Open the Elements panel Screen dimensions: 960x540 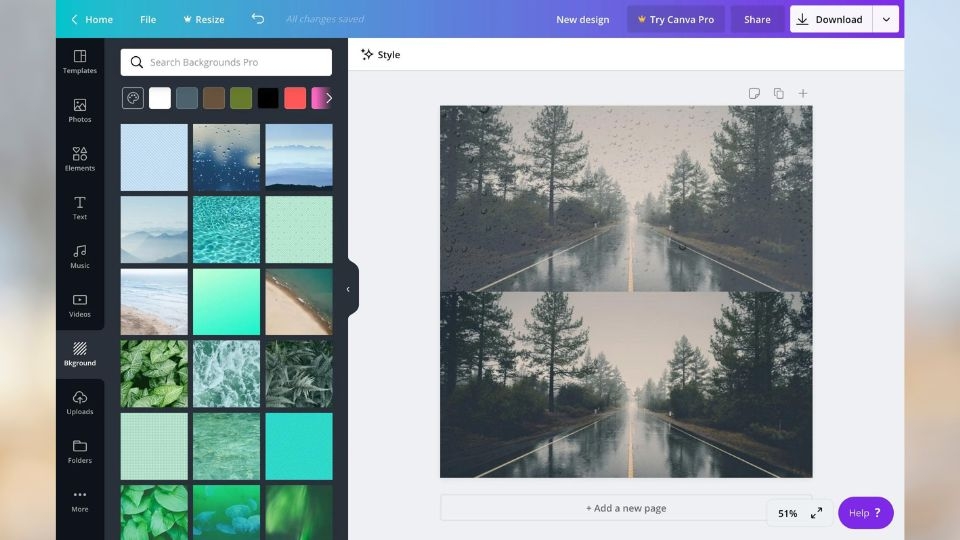point(80,159)
